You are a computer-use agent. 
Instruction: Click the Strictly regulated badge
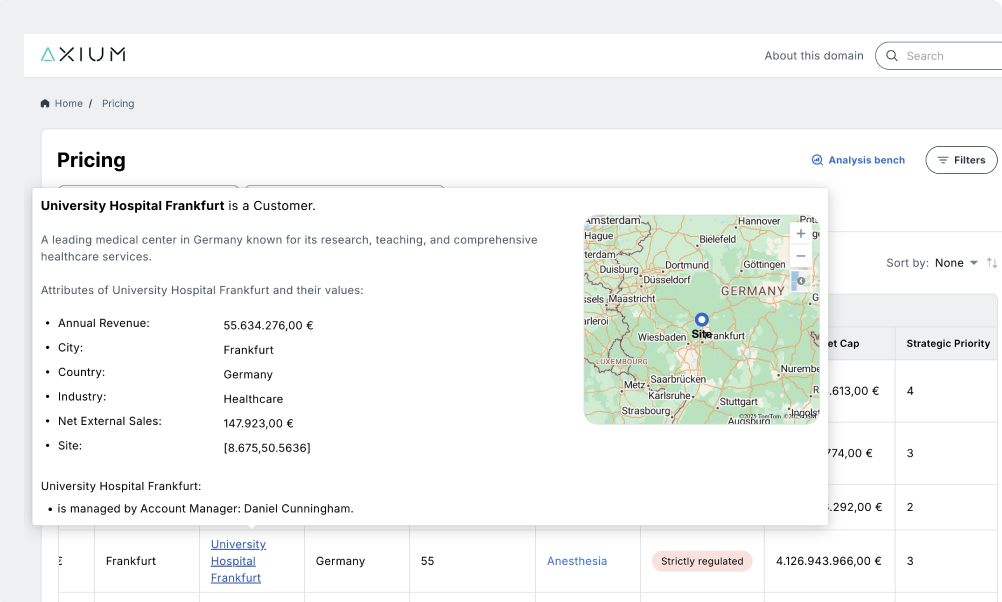coord(702,561)
